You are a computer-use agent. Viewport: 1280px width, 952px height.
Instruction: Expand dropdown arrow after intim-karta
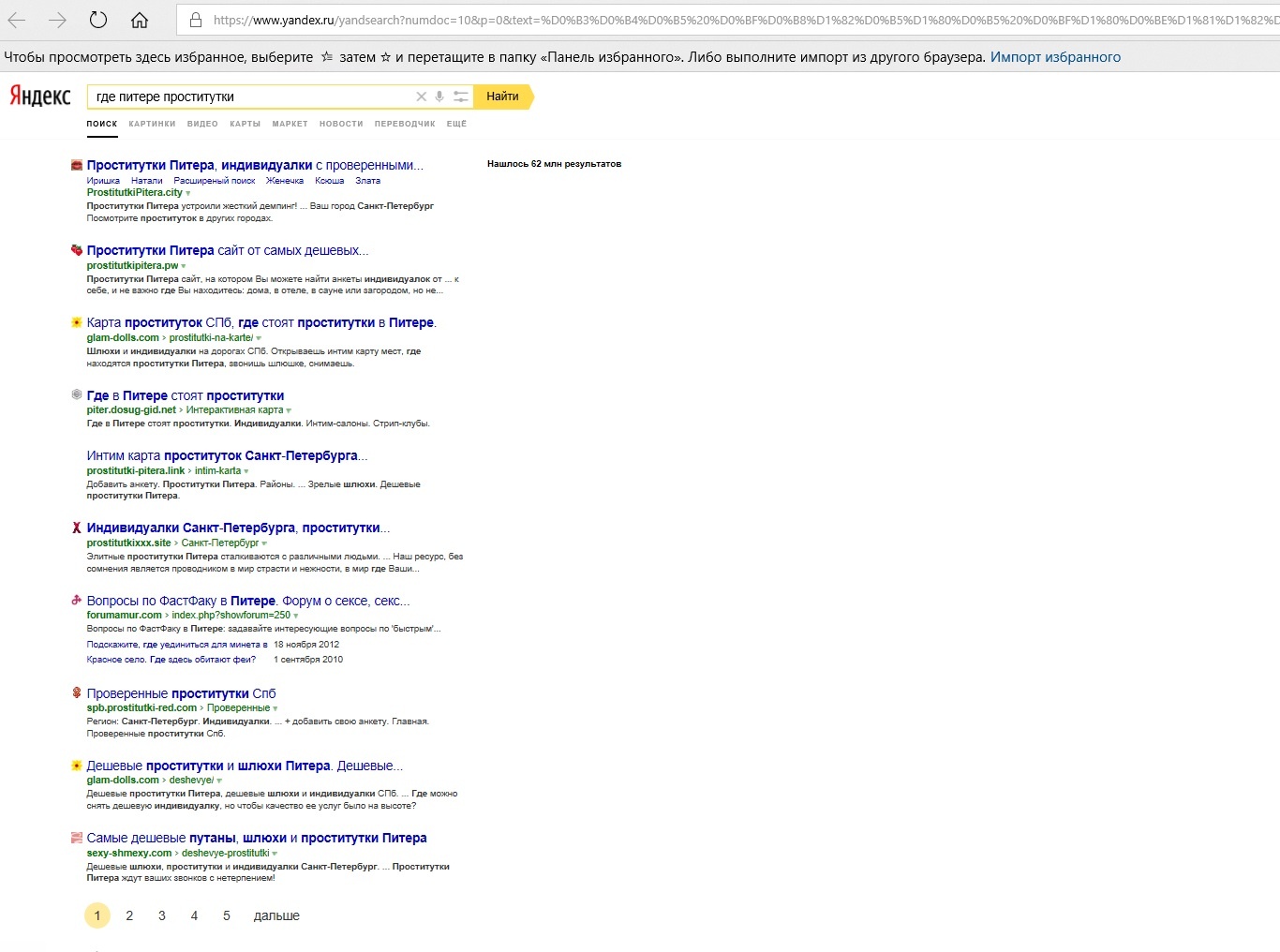click(246, 471)
